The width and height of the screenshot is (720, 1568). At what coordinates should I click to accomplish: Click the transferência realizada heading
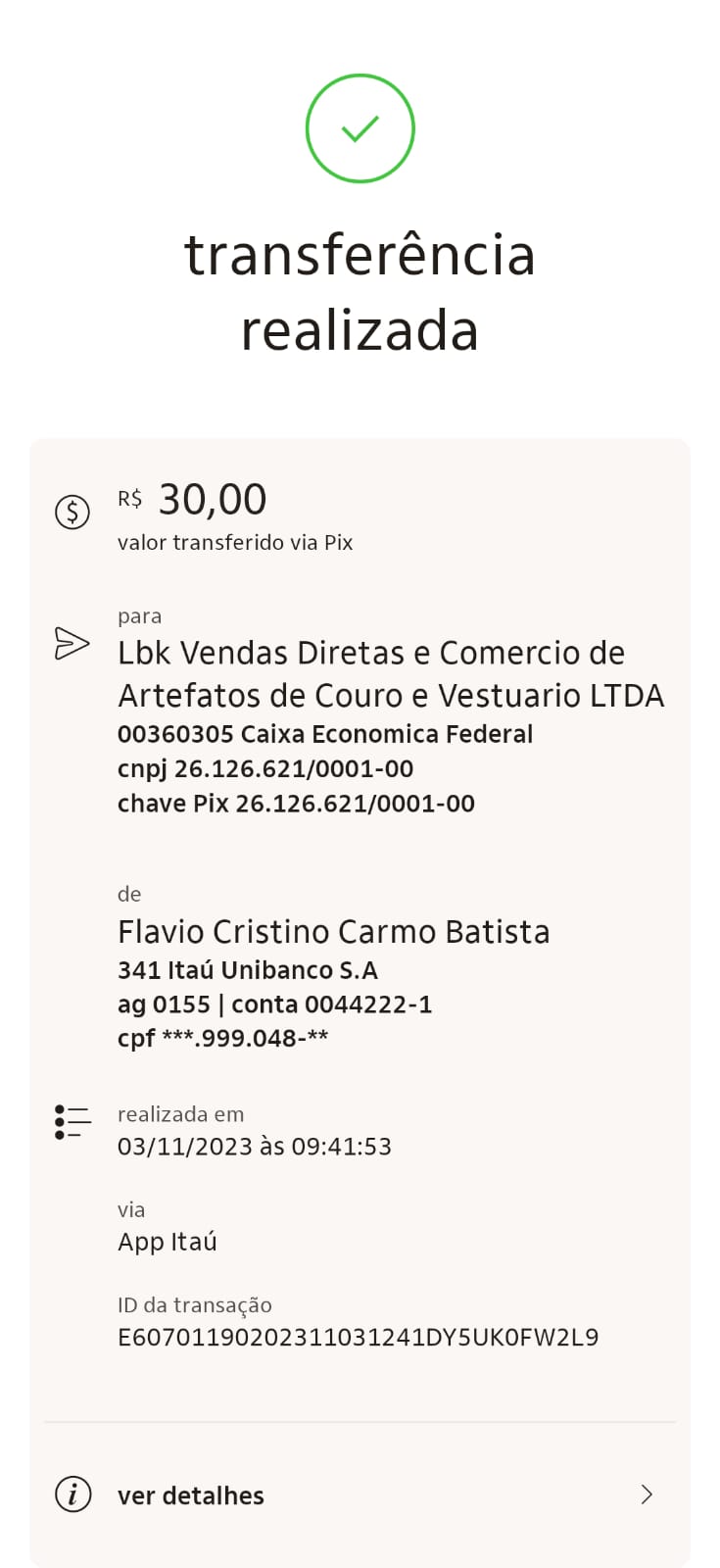point(360,292)
